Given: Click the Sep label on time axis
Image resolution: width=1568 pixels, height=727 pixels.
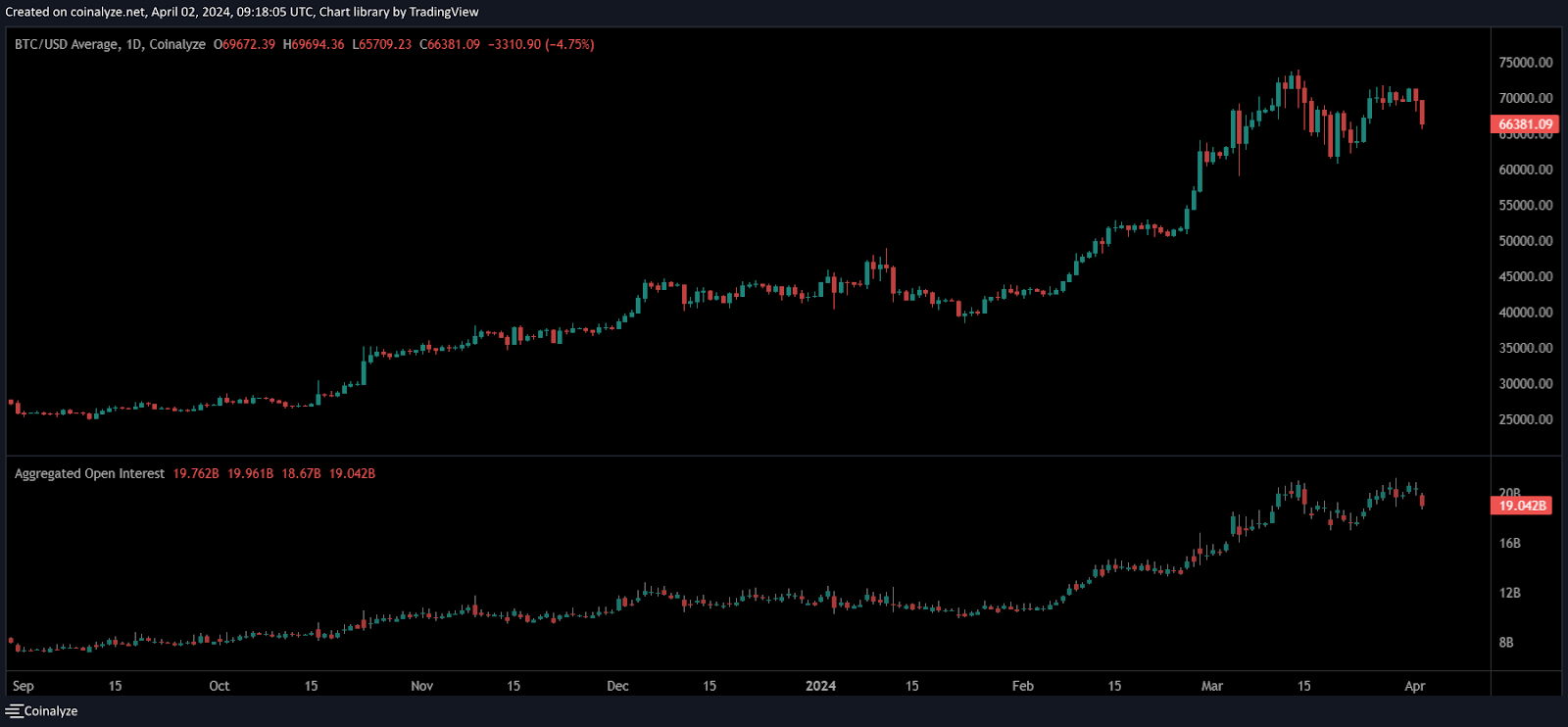Looking at the screenshot, I should pos(24,686).
